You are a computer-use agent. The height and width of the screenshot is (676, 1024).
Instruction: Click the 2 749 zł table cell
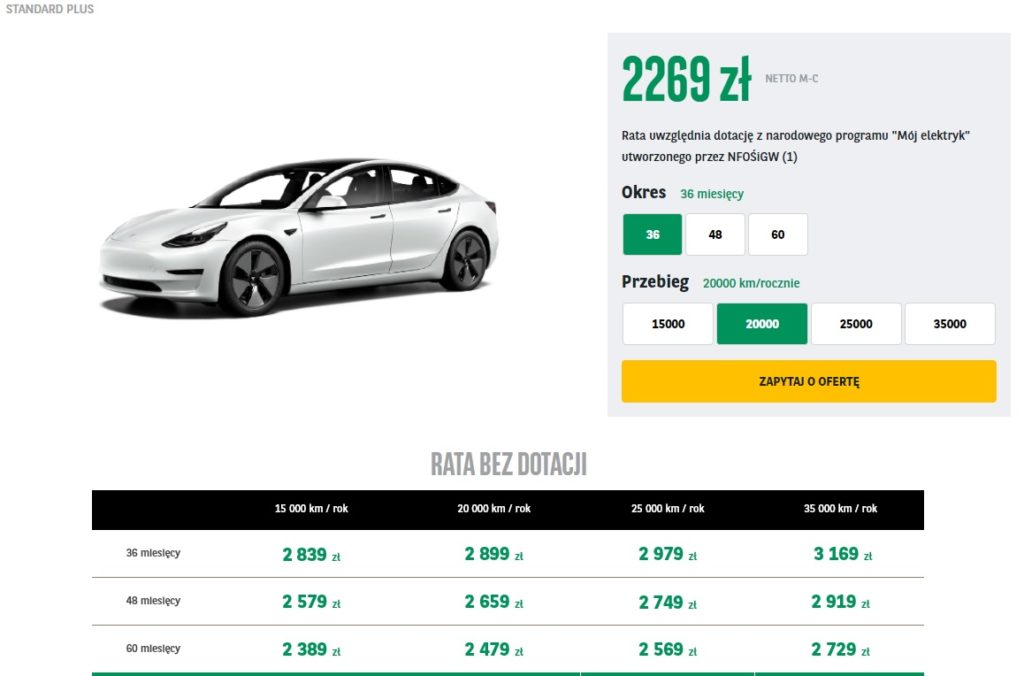(667, 602)
